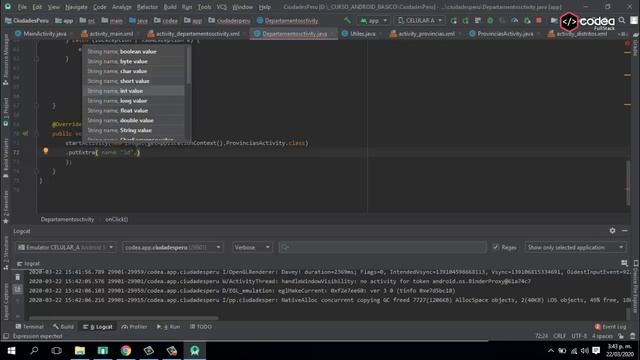The height and width of the screenshot is (360, 640).
Task: Open the Verbose log level dropdown
Action: [x=252, y=247]
